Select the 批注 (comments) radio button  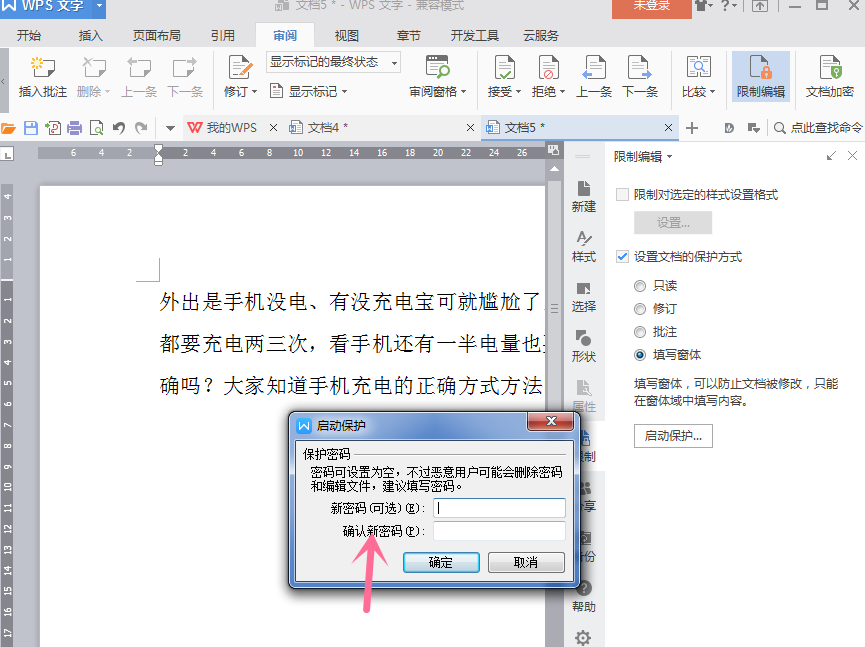(640, 332)
